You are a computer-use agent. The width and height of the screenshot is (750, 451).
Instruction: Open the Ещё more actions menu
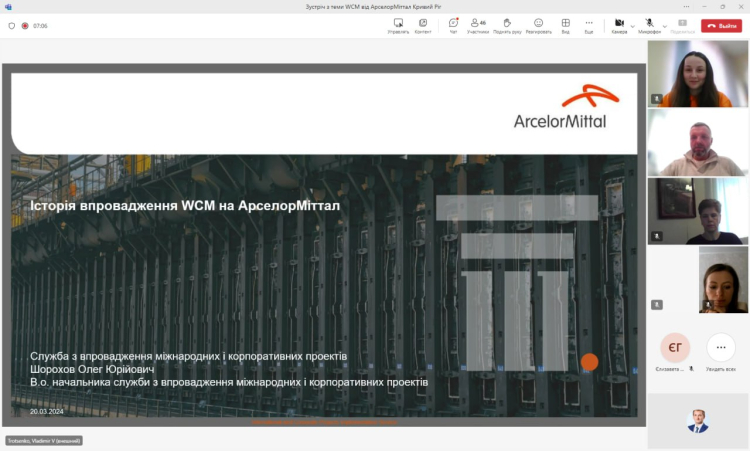pos(589,24)
